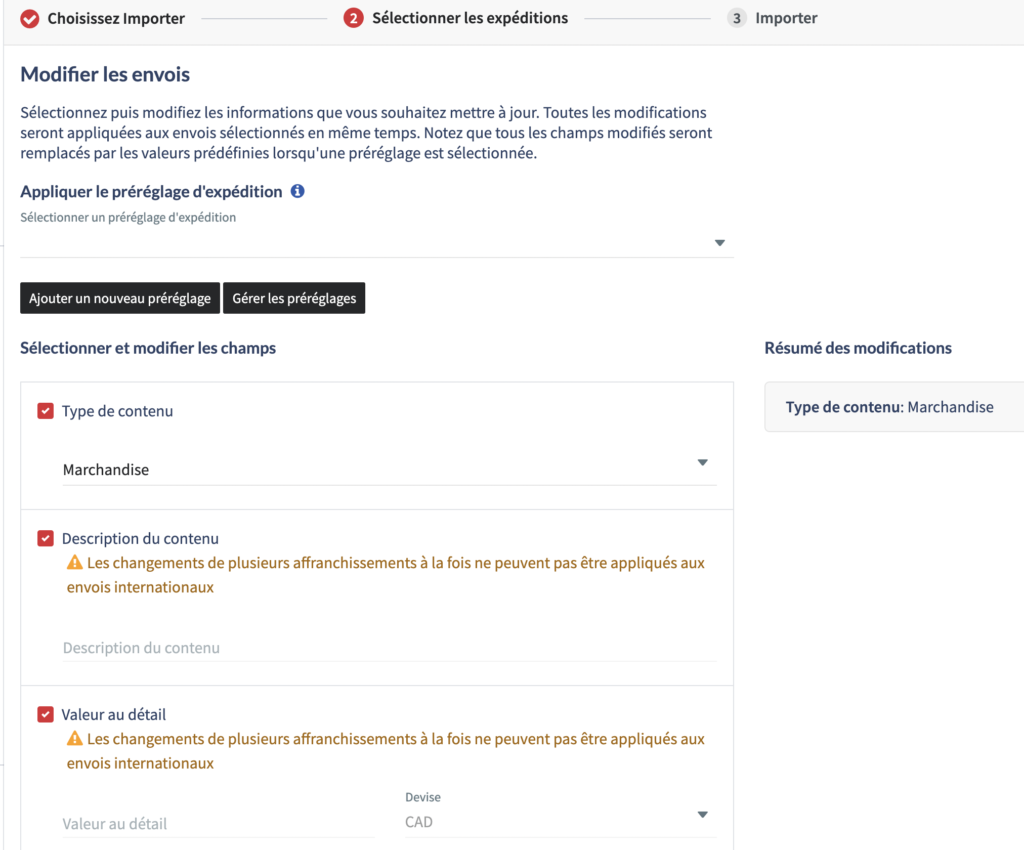Open the Marchandise content type dropdown
1024x850 pixels.
click(390, 469)
